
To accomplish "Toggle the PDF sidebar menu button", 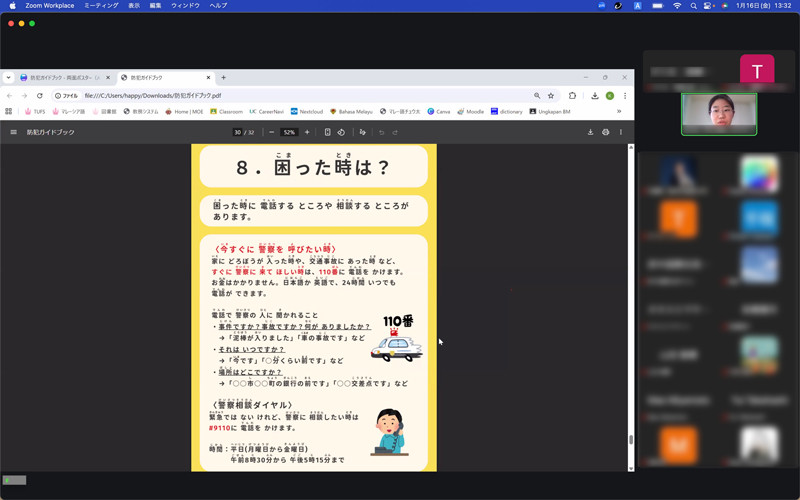I will [13, 132].
